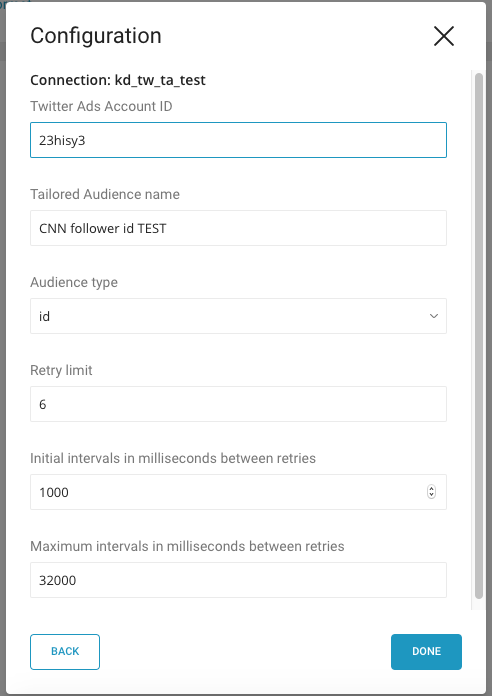Close the Configuration dialog with the X
The width and height of the screenshot is (492, 696).
[444, 36]
